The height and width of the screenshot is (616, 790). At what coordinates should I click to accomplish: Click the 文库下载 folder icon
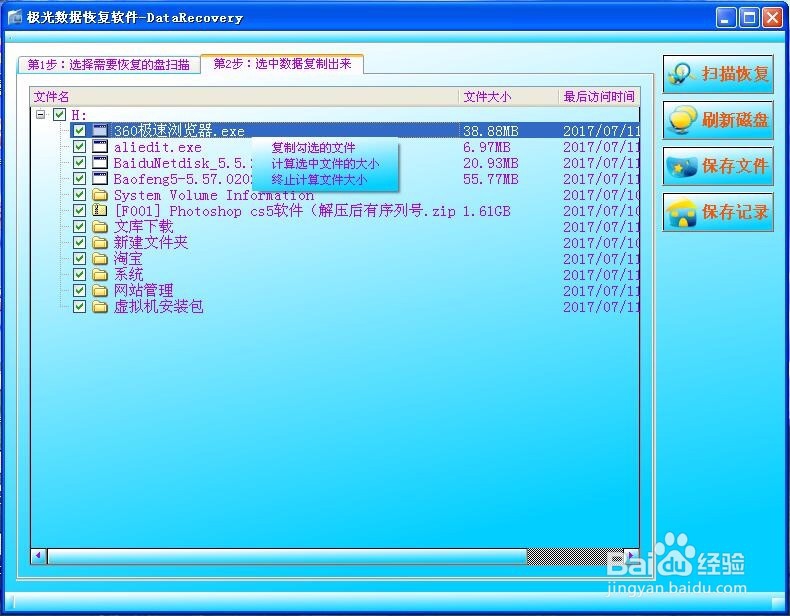[x=100, y=227]
